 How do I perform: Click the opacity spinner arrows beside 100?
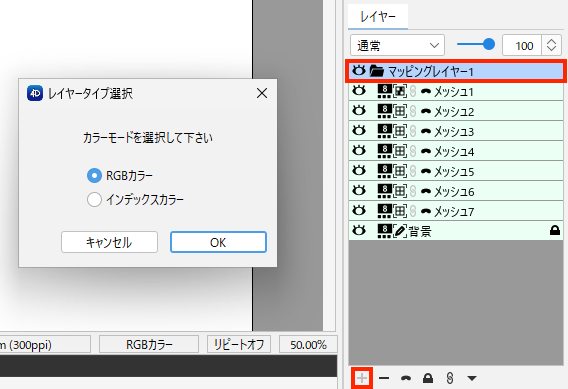point(551,45)
